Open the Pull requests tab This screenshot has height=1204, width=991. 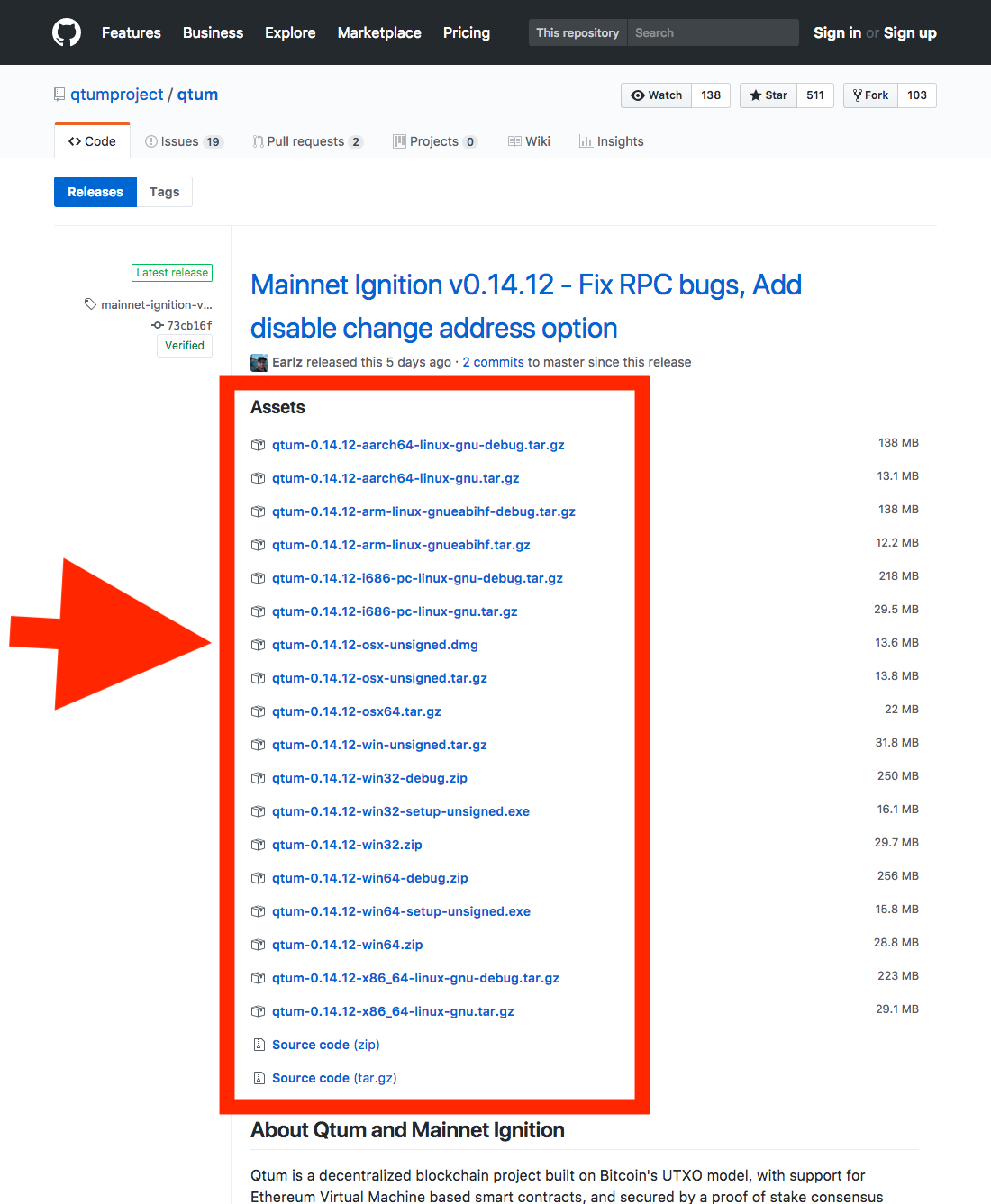[307, 141]
